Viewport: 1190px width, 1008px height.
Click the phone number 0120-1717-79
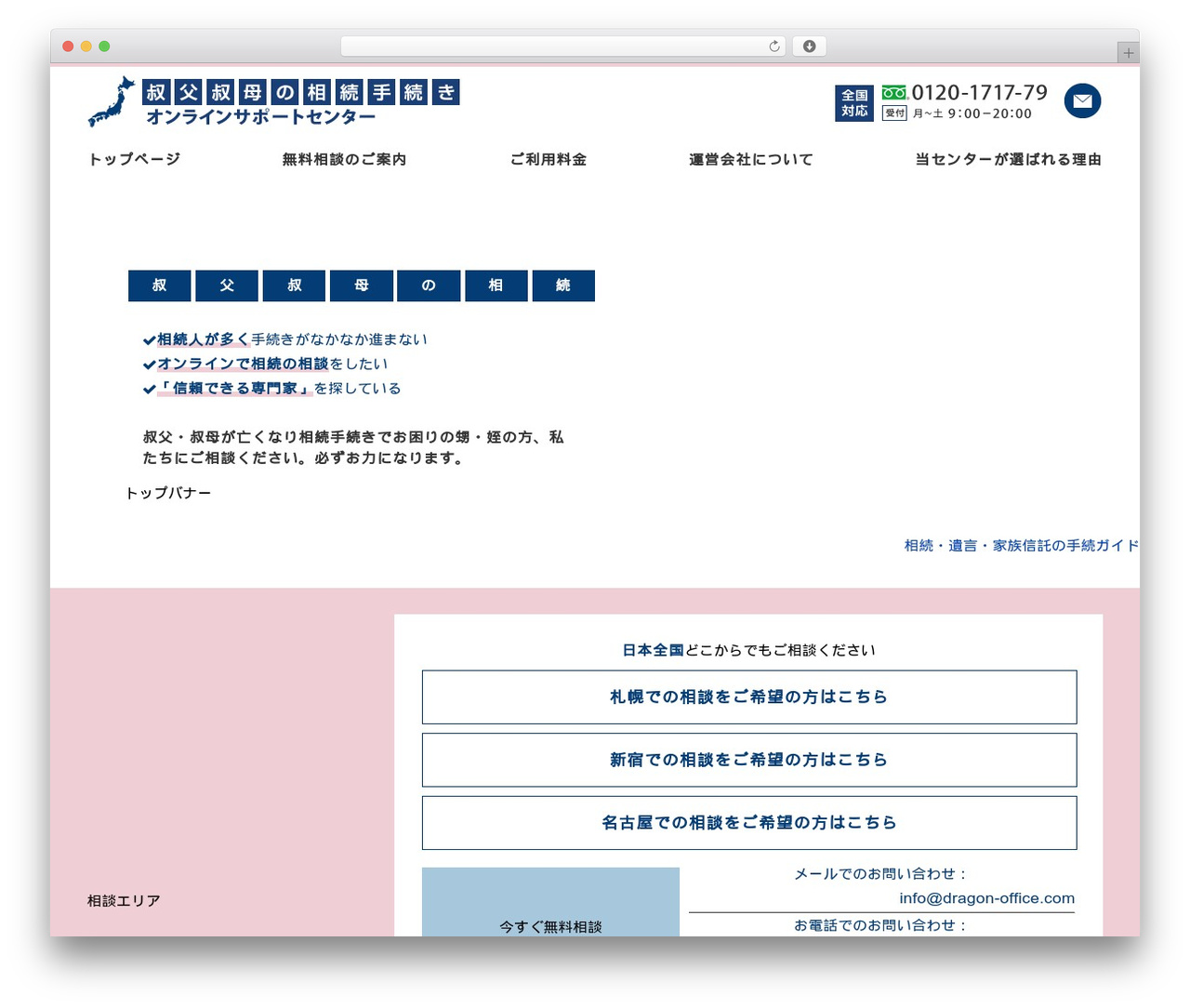979,92
